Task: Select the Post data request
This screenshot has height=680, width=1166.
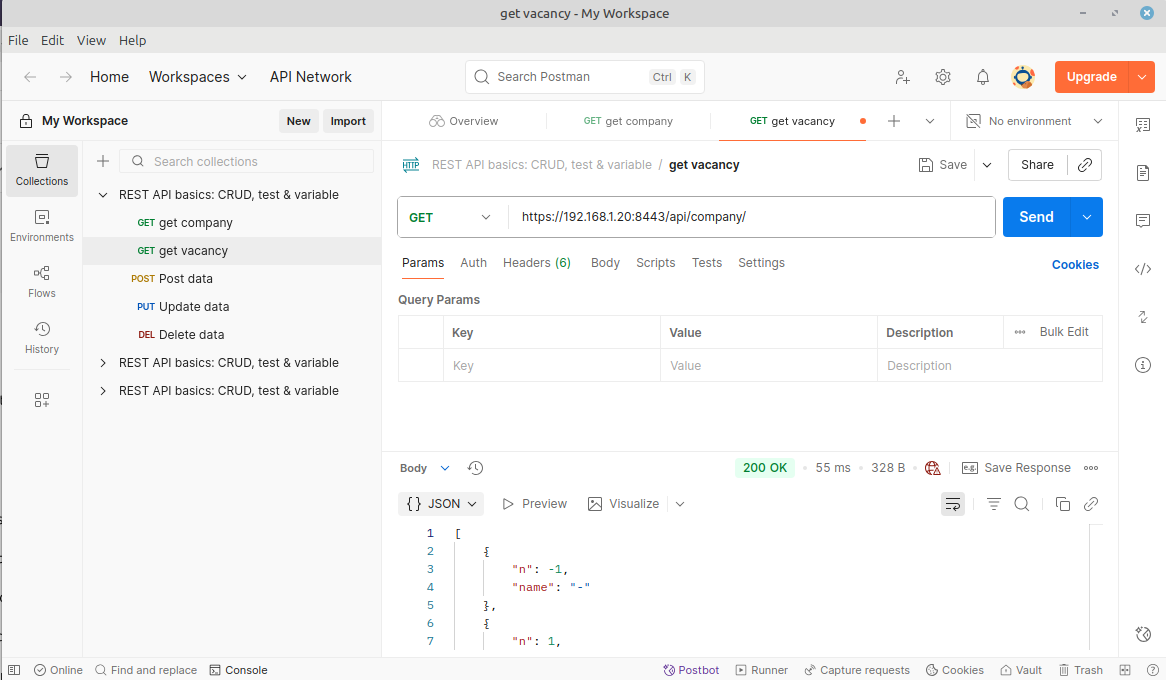Action: 185,279
